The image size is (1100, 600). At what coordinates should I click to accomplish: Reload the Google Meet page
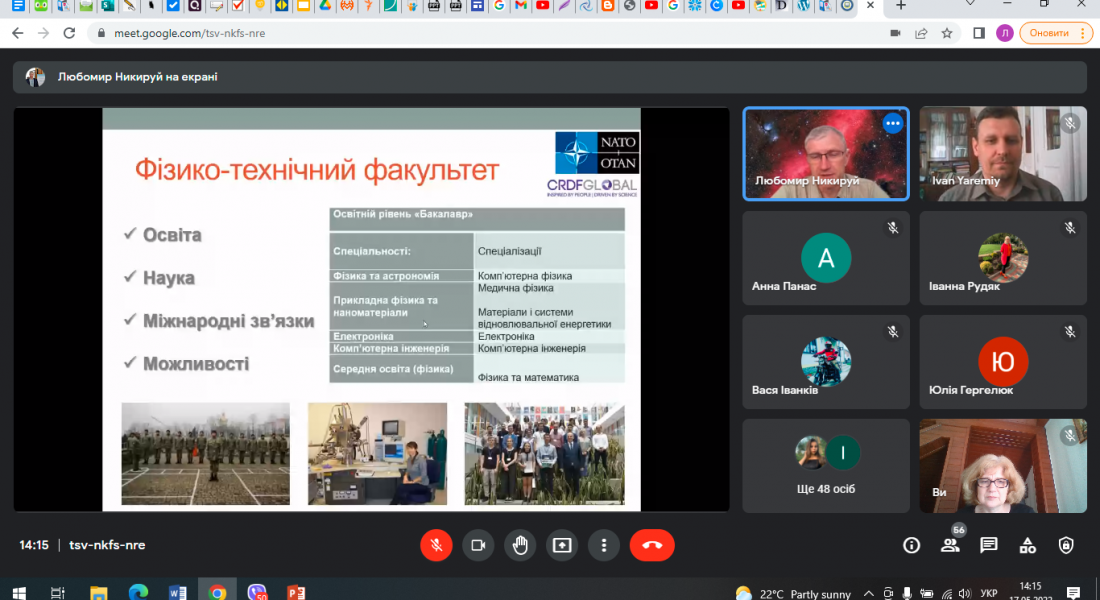[69, 33]
